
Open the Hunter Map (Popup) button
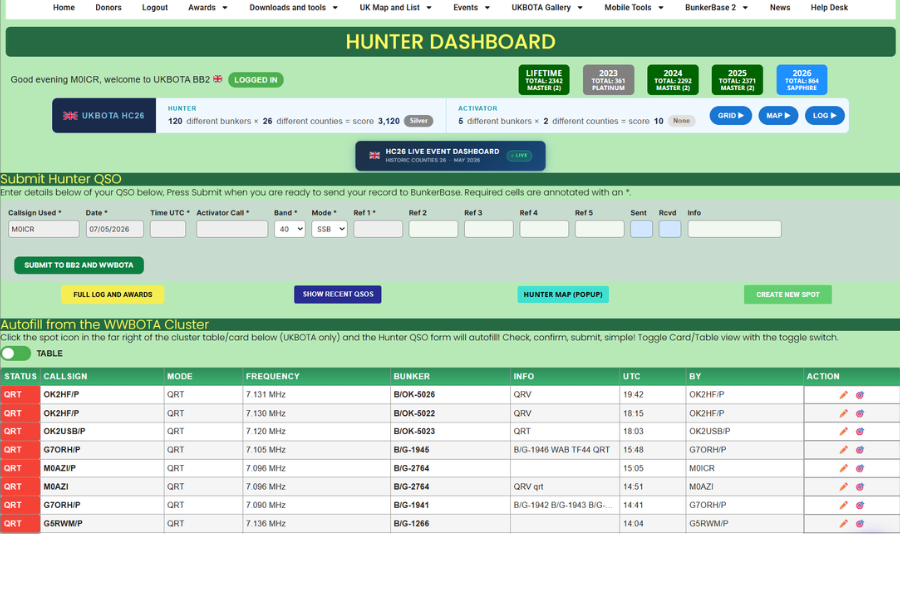coord(562,295)
